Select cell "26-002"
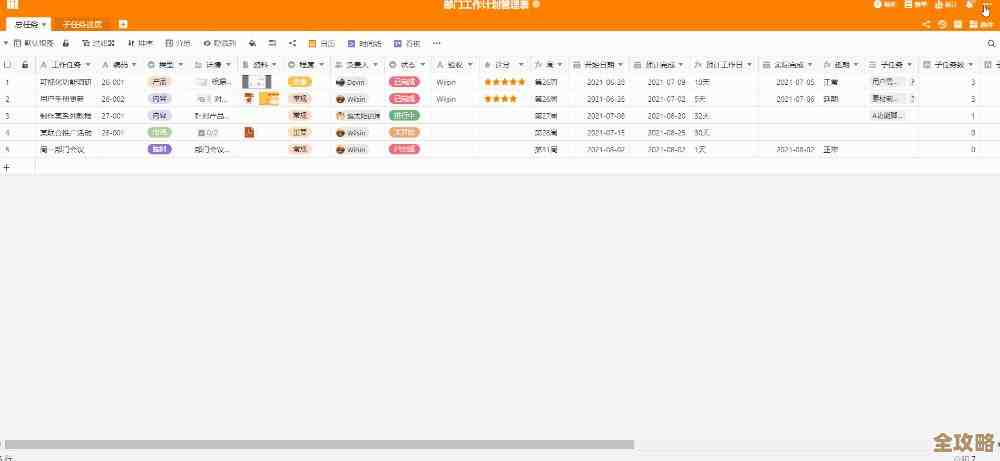The image size is (1000, 461). click(113, 99)
